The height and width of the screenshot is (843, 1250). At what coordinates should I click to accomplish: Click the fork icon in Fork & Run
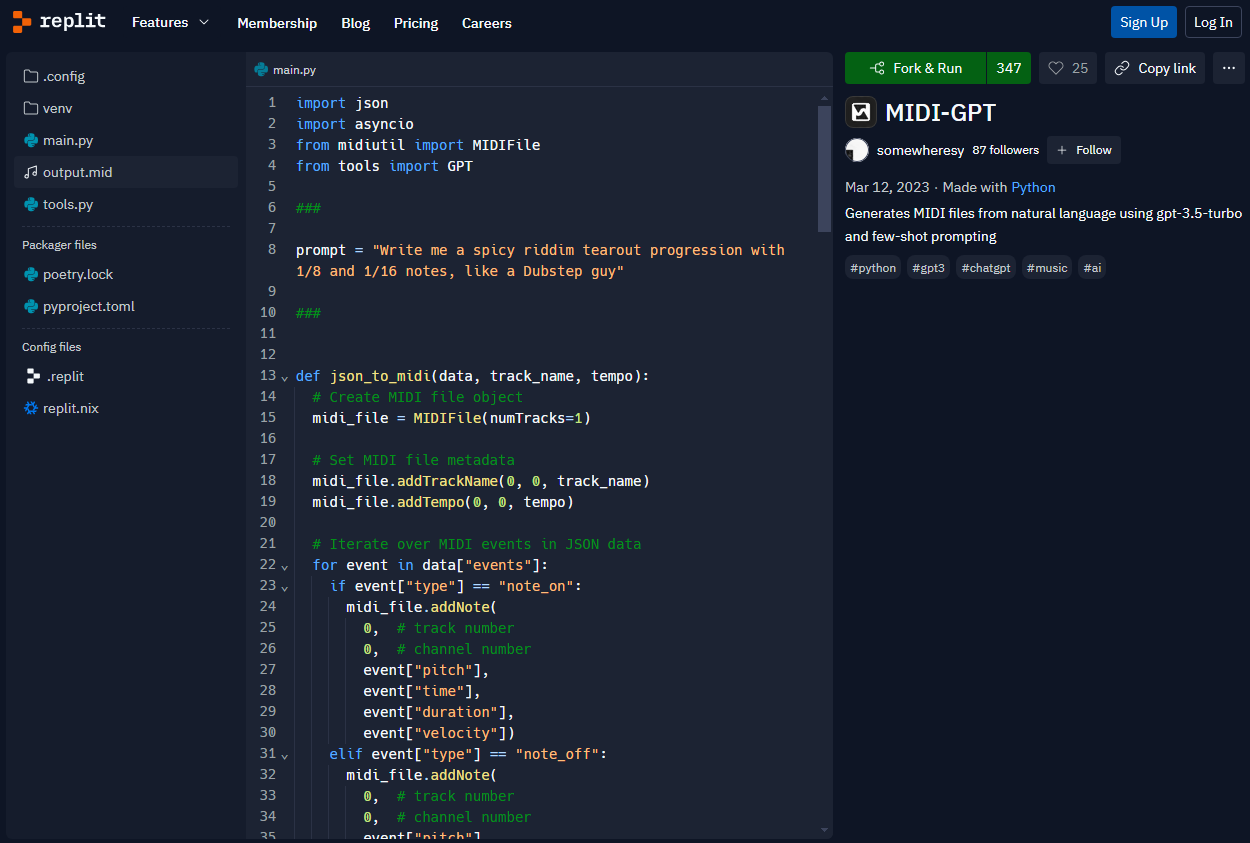pos(877,68)
